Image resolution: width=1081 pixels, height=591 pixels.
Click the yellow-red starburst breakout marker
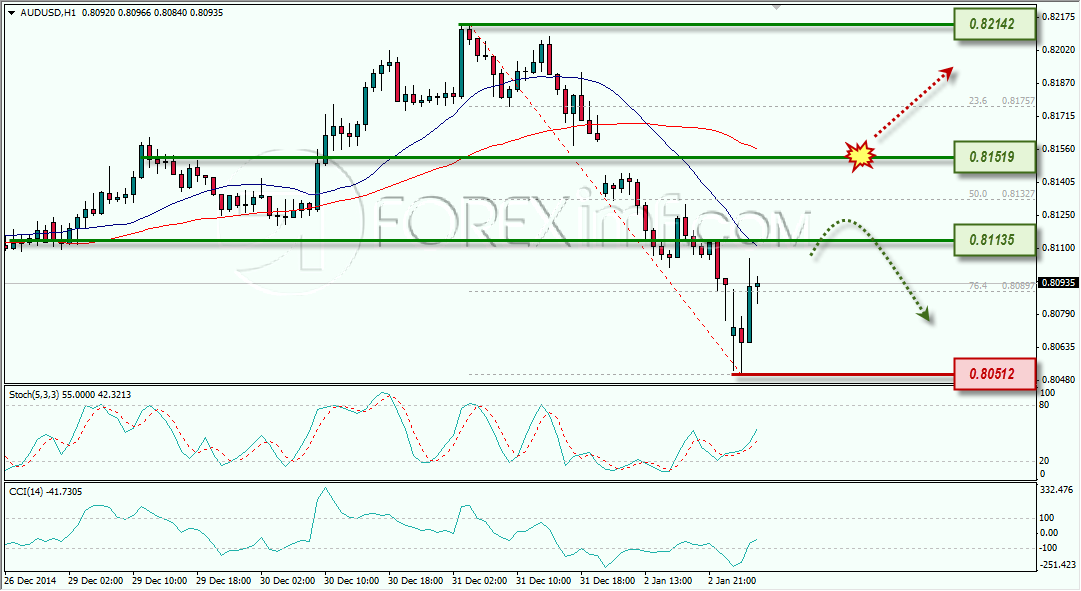[860, 157]
